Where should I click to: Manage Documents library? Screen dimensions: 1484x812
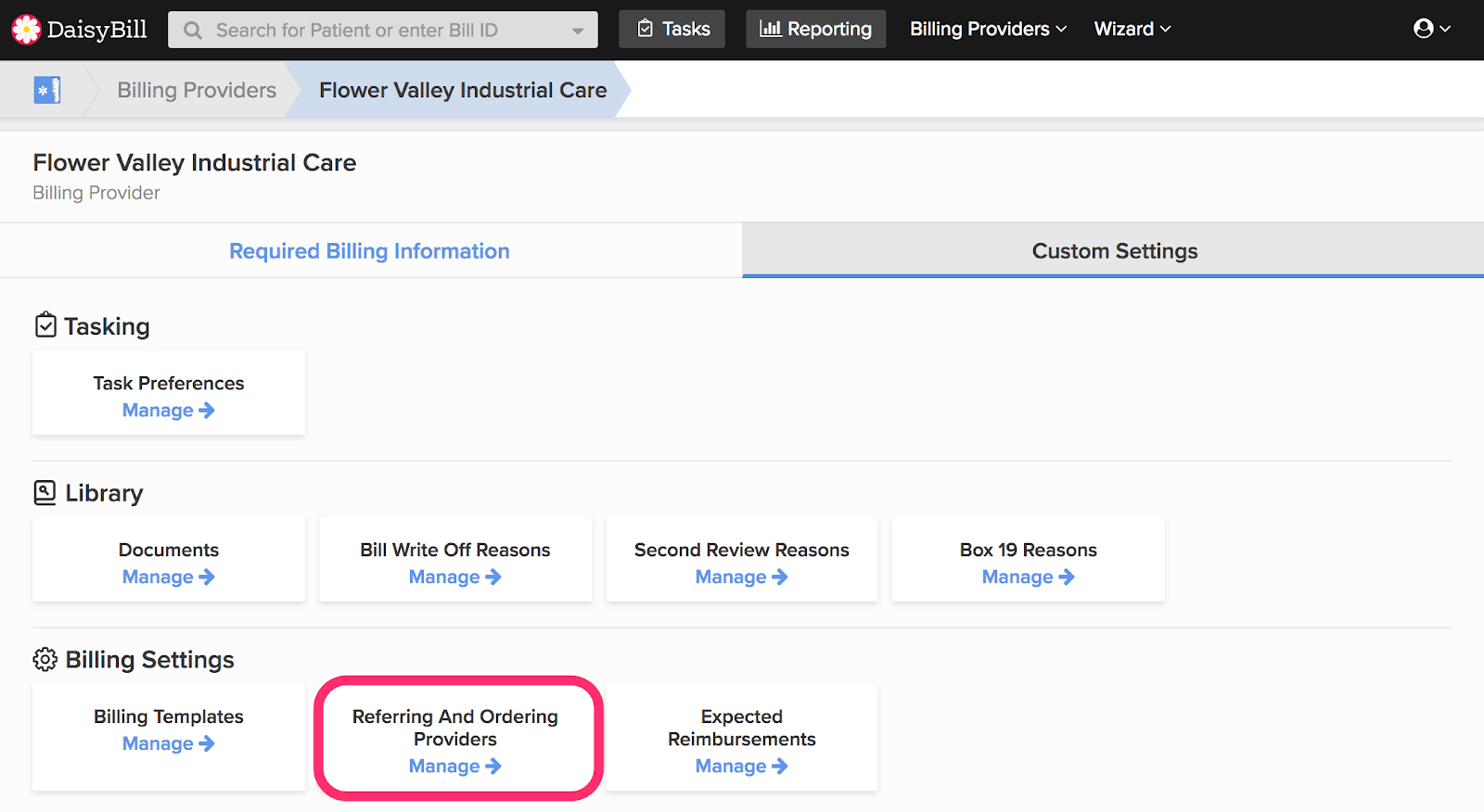coord(169,577)
